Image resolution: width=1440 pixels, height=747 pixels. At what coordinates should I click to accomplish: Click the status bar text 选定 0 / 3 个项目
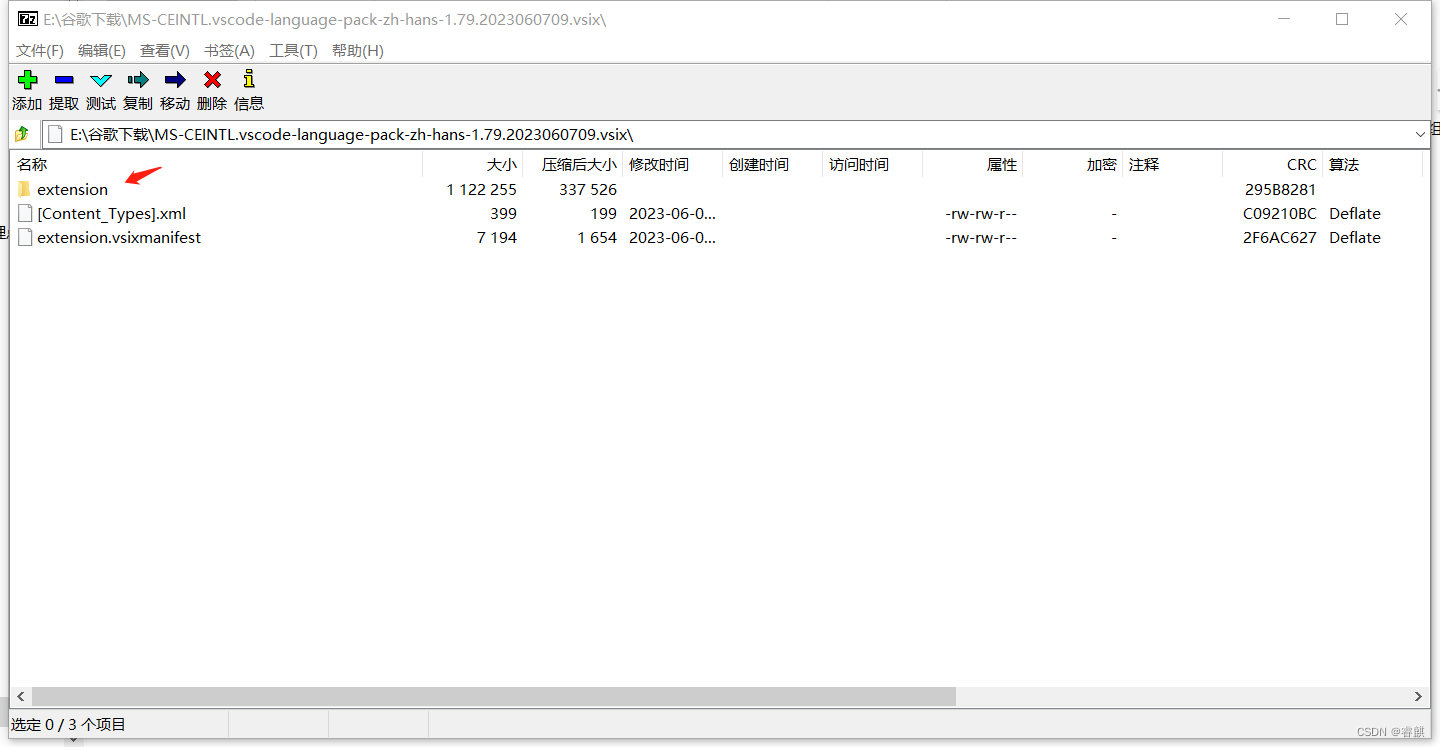(x=69, y=724)
